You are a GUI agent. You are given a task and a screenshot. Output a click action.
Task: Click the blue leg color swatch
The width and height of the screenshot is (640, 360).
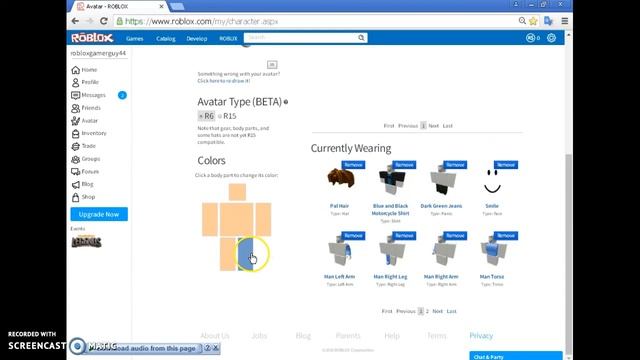(245, 254)
